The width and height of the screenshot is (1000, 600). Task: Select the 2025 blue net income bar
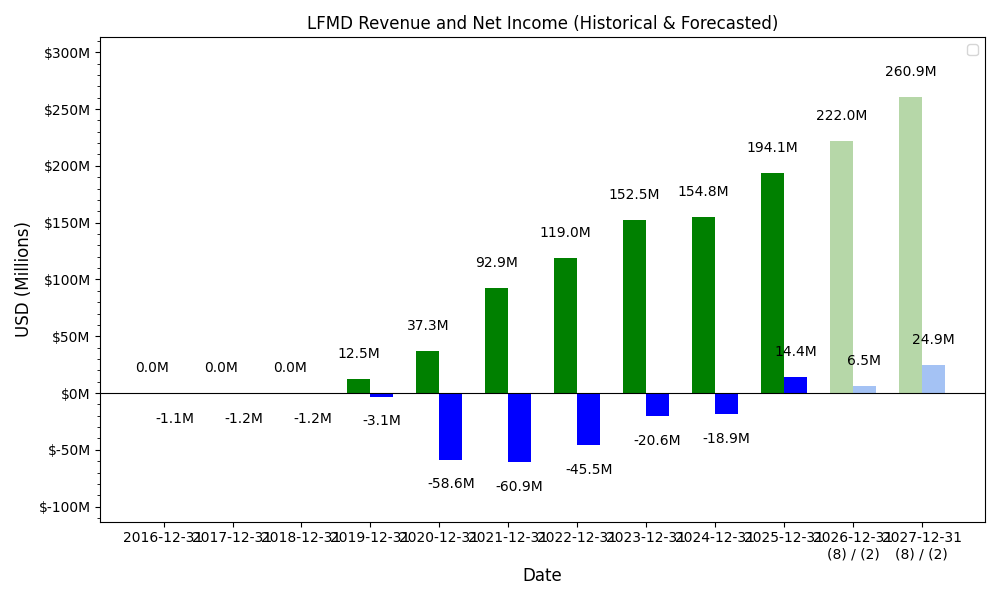point(795,385)
